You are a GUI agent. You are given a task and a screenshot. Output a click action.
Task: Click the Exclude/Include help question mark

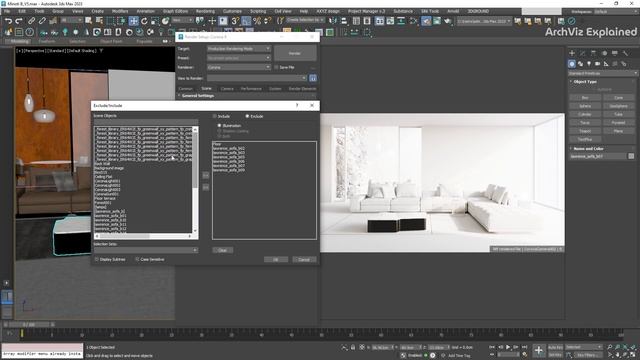pos(297,105)
